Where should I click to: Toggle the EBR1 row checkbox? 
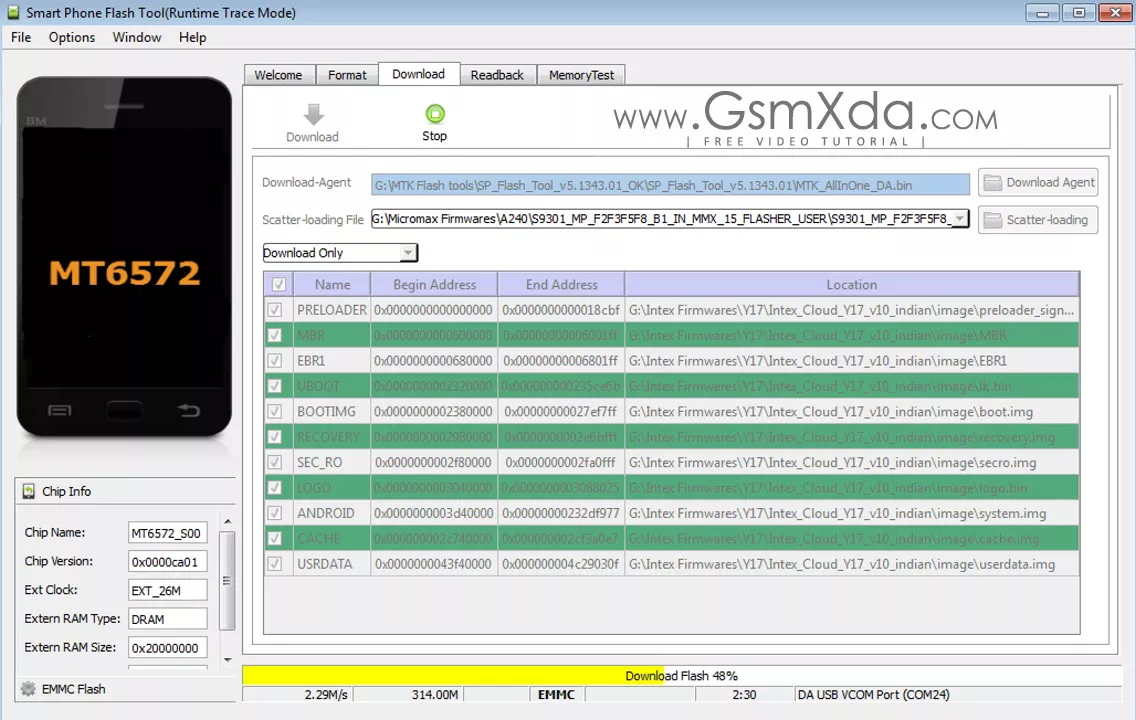coord(275,361)
